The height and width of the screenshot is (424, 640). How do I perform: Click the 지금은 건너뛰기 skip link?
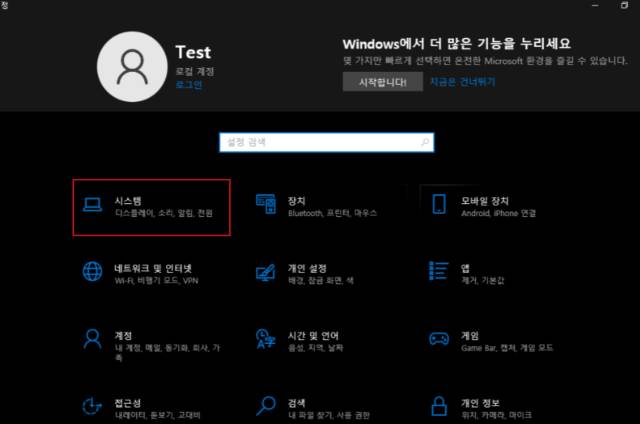pos(462,82)
